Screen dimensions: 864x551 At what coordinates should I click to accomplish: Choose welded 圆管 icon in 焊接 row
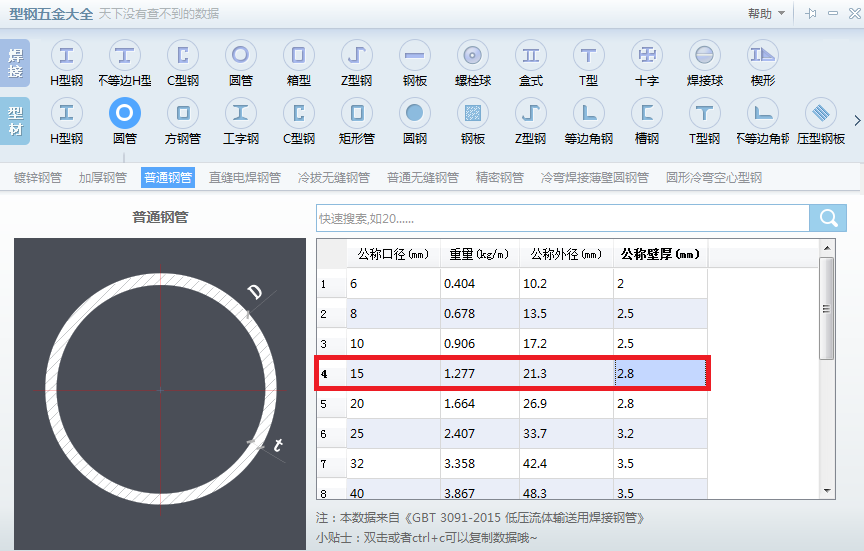[x=241, y=56]
